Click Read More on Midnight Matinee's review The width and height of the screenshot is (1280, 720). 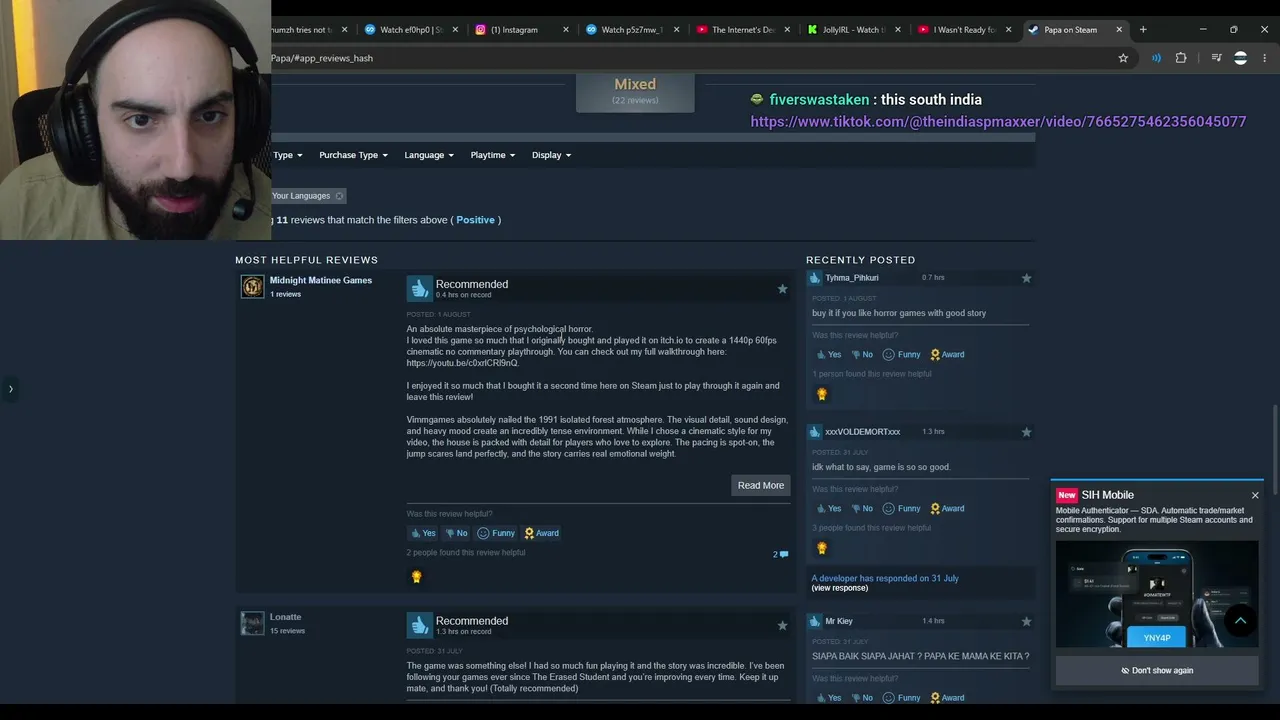coord(761,485)
